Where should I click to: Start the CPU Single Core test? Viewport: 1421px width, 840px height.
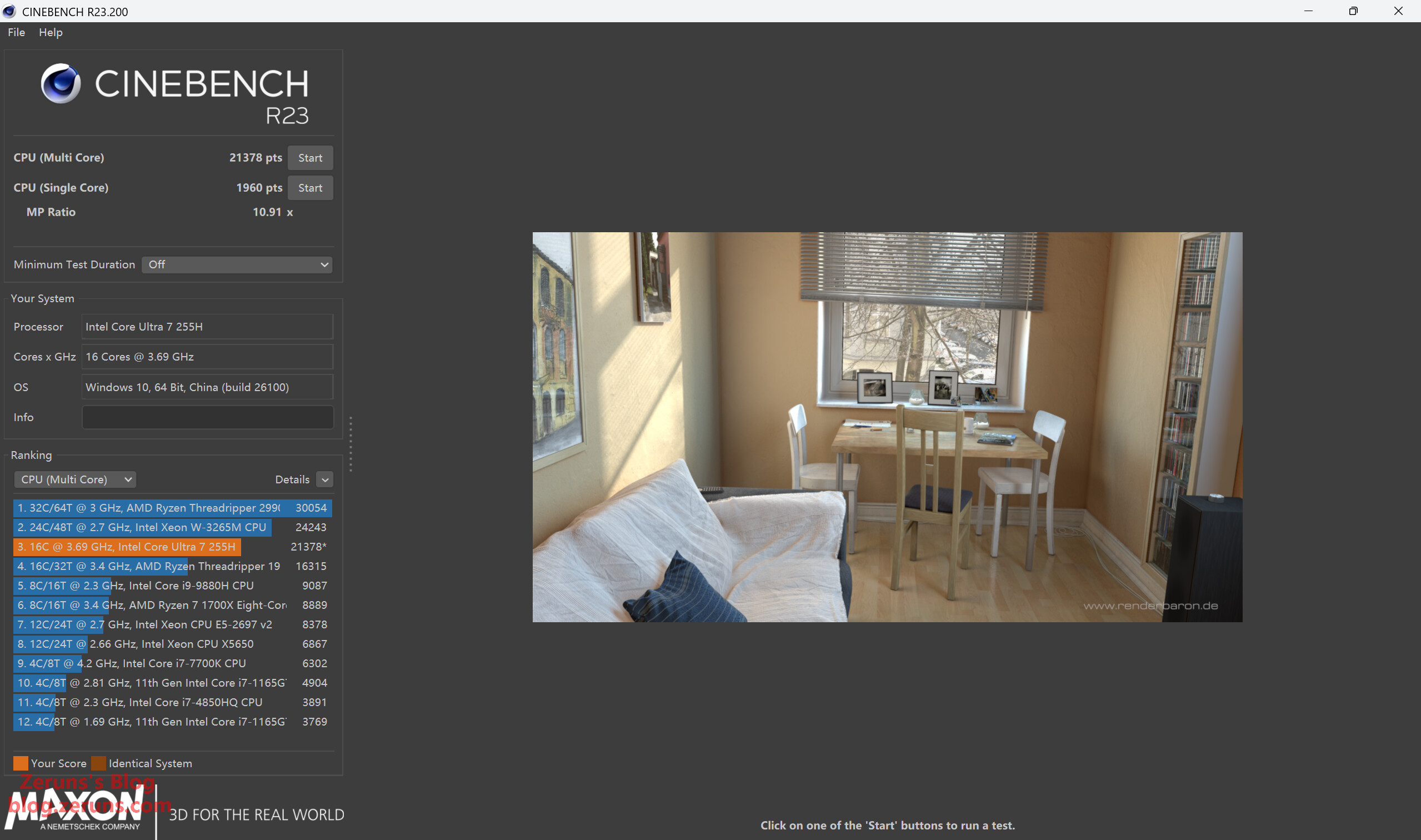[x=310, y=188]
